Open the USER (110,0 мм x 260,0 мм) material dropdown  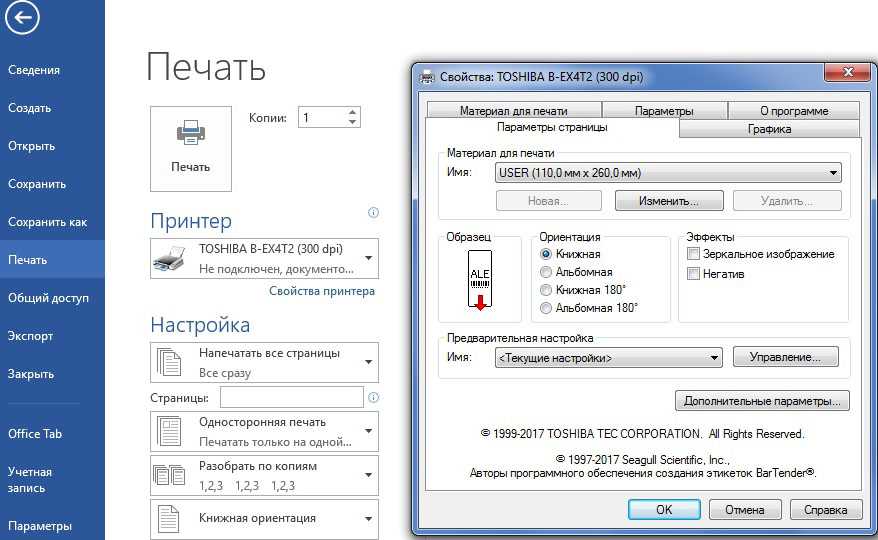point(668,173)
